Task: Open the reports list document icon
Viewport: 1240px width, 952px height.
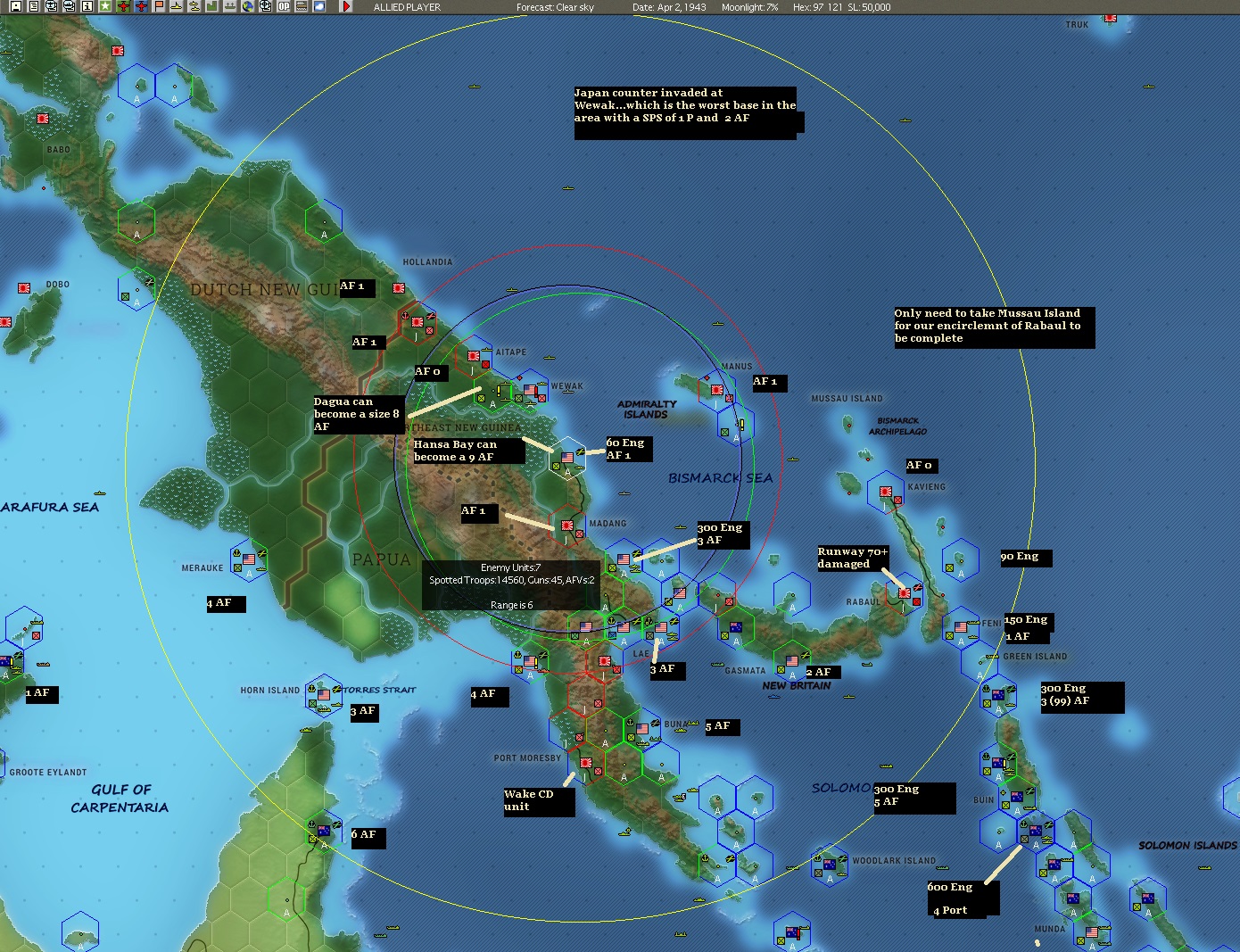Action: [33, 6]
